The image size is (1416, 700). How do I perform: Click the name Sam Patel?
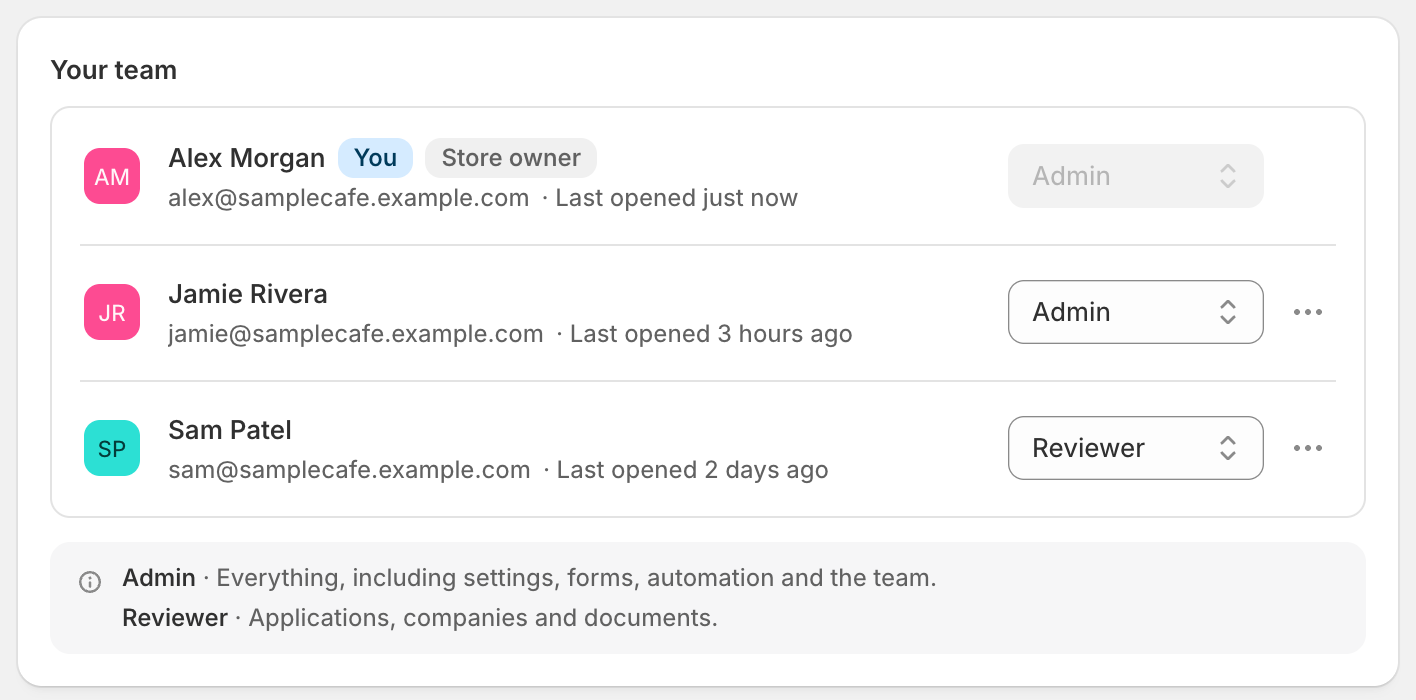[230, 430]
